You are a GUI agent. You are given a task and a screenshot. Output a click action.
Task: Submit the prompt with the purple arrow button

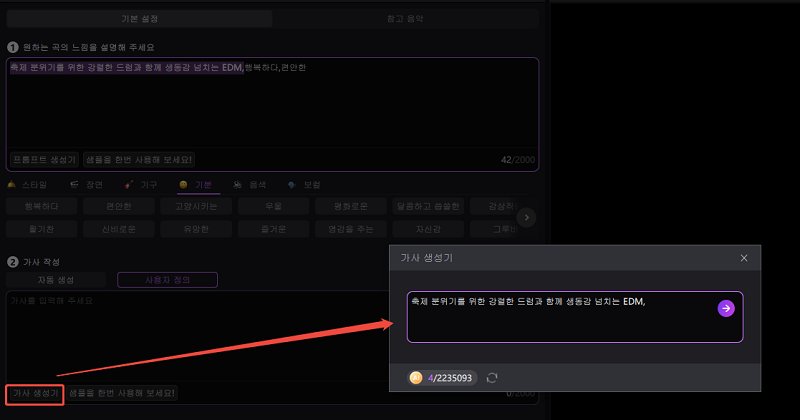point(726,308)
